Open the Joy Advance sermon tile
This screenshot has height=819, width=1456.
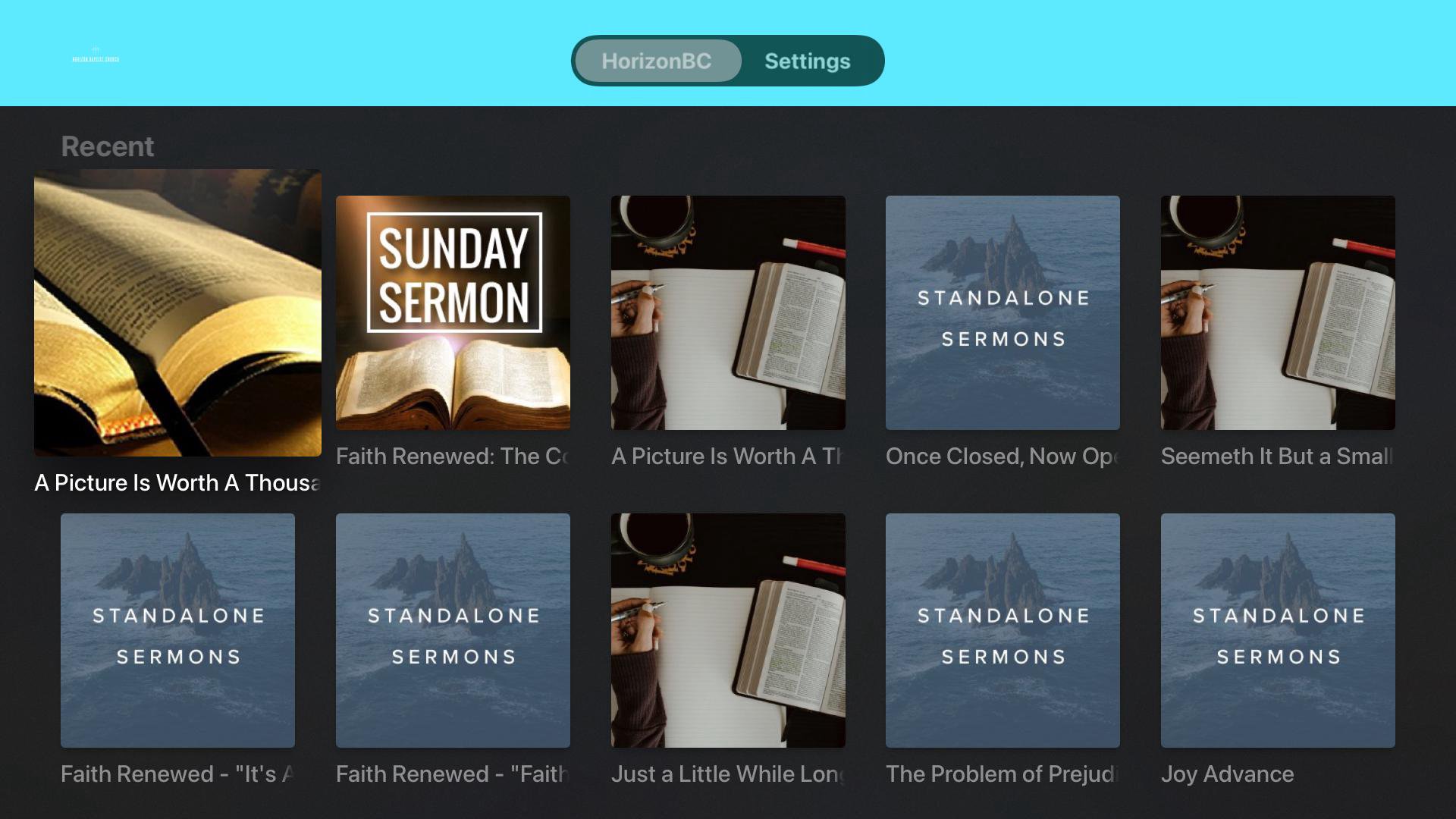[x=1278, y=630]
